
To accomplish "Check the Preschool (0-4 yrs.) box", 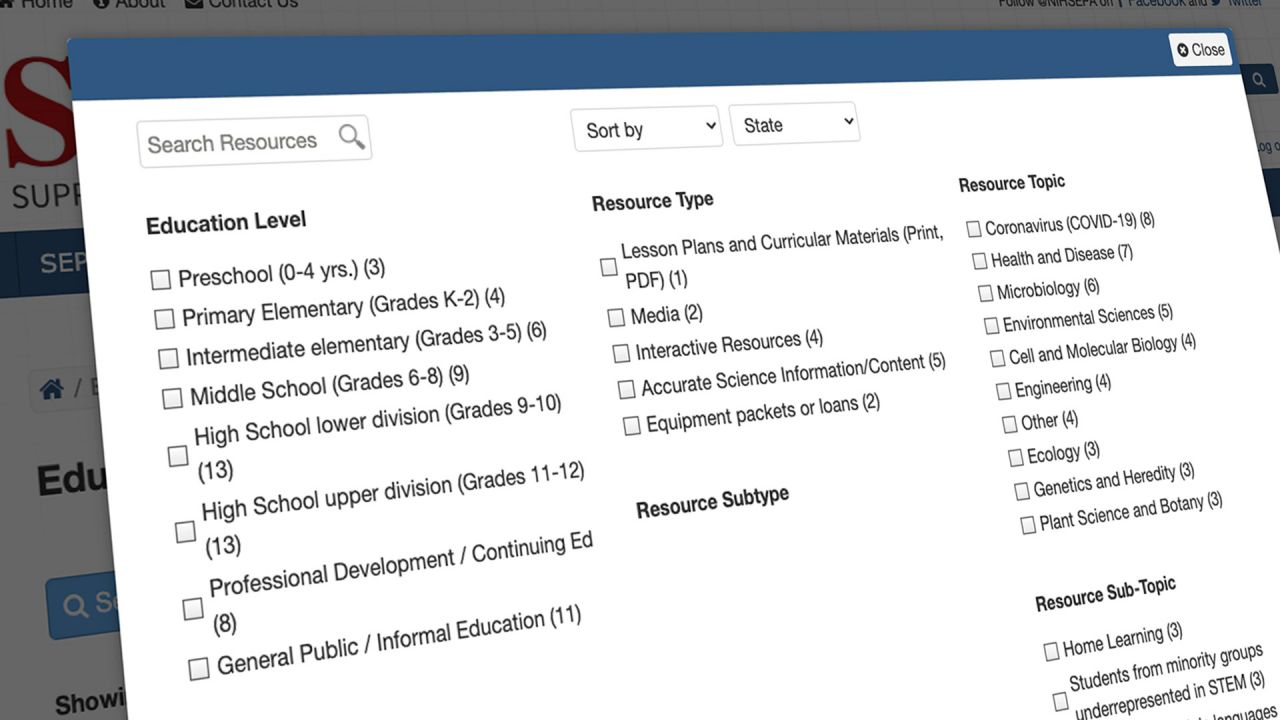I will tap(160, 280).
